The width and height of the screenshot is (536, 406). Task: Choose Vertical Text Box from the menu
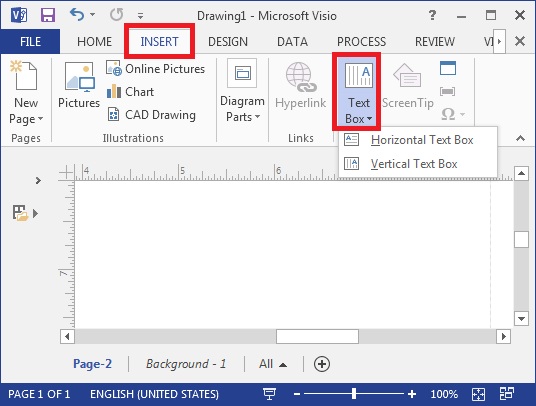(417, 164)
